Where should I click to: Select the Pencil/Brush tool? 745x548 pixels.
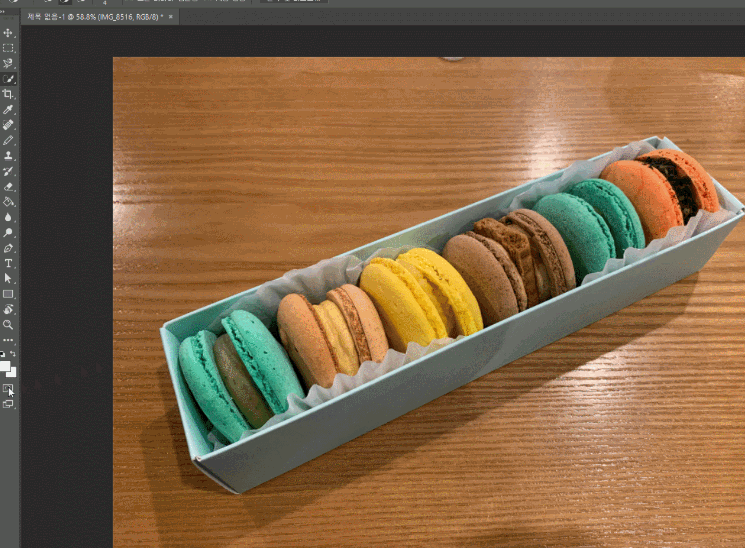[8, 140]
